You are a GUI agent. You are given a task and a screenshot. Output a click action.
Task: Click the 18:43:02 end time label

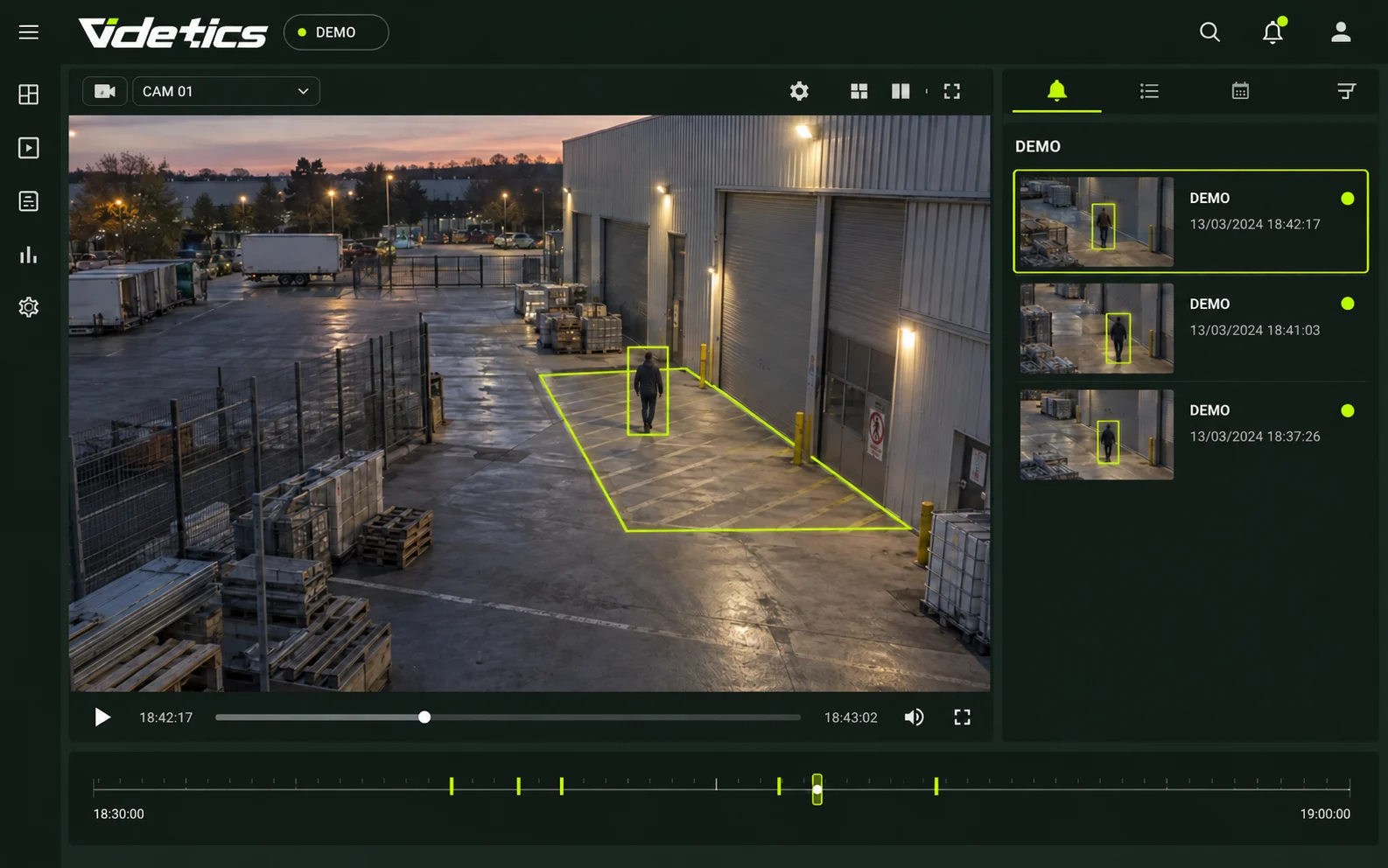click(x=851, y=717)
